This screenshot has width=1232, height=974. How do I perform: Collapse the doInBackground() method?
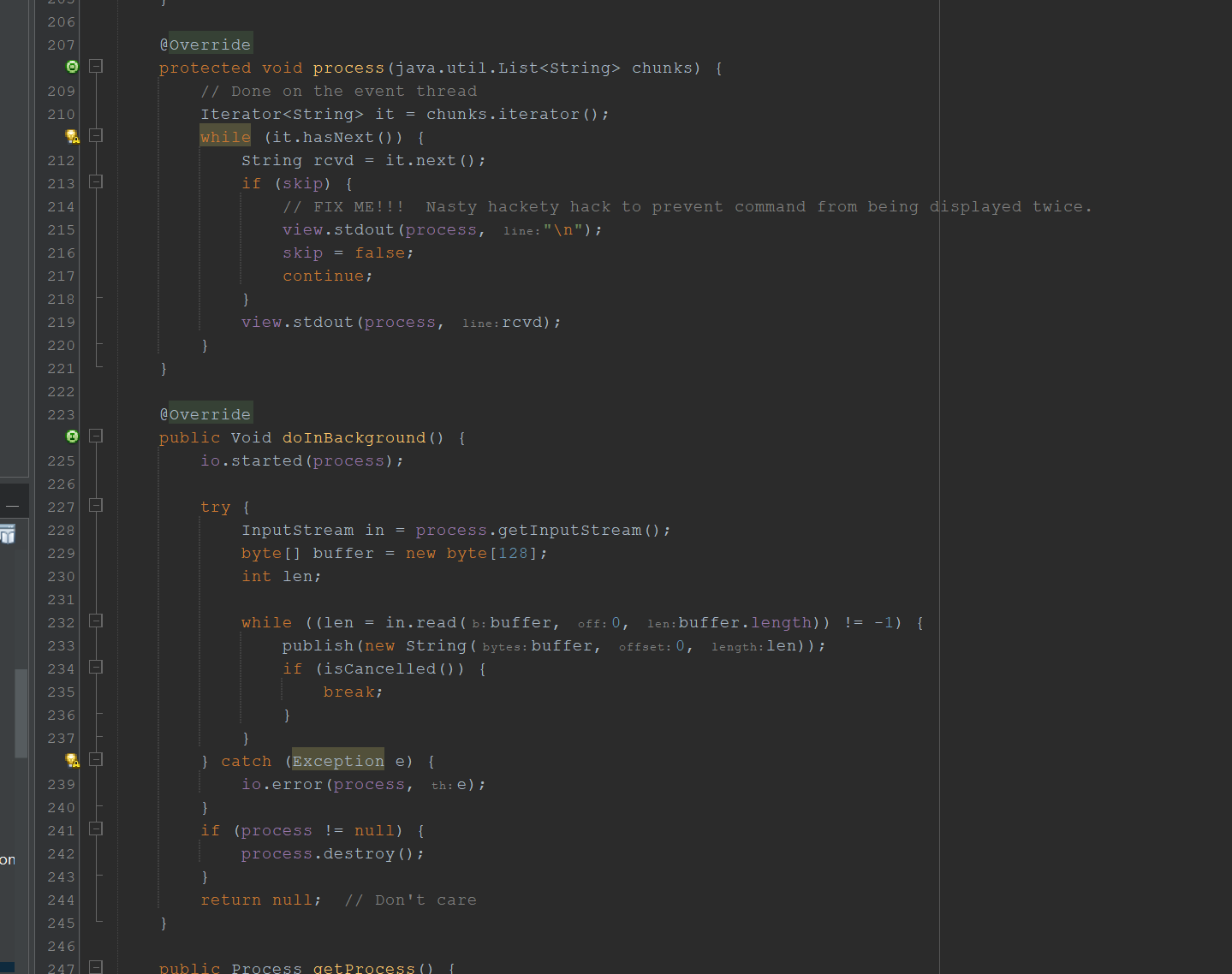click(96, 437)
